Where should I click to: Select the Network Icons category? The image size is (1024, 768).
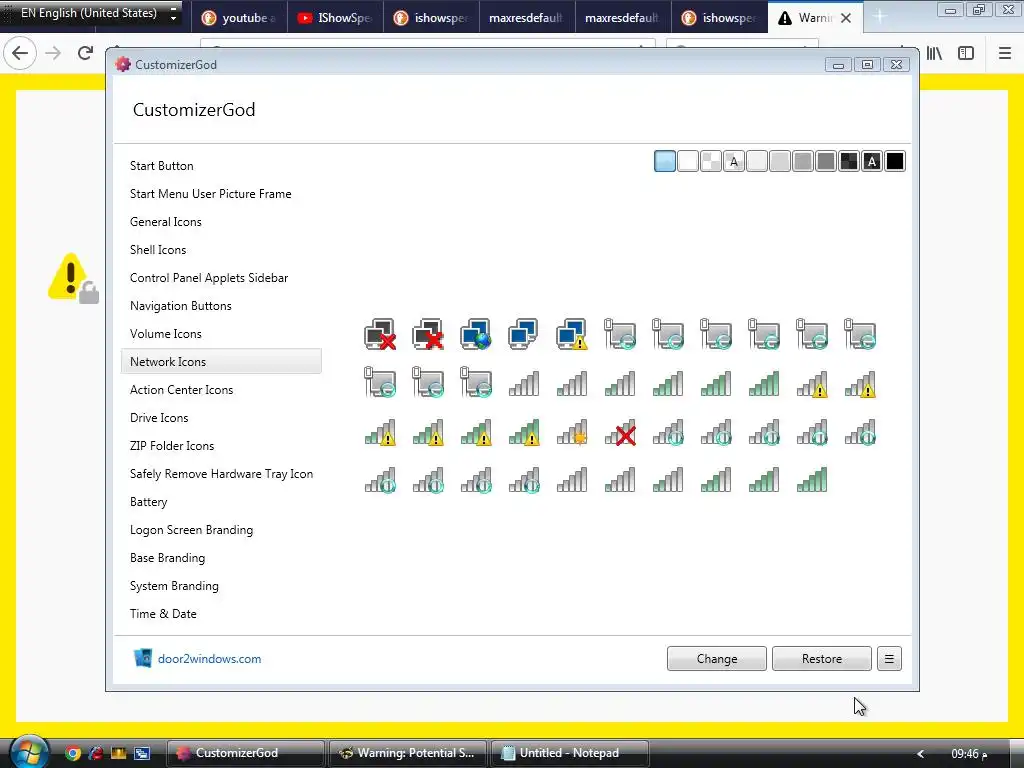coord(221,361)
